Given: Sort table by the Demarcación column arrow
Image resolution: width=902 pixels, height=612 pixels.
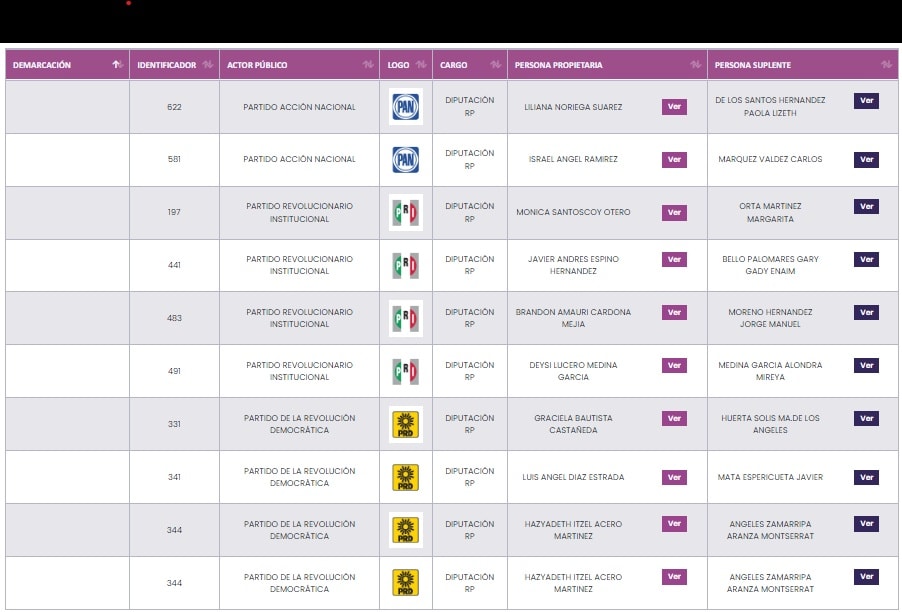Looking at the screenshot, I should click(x=116, y=65).
